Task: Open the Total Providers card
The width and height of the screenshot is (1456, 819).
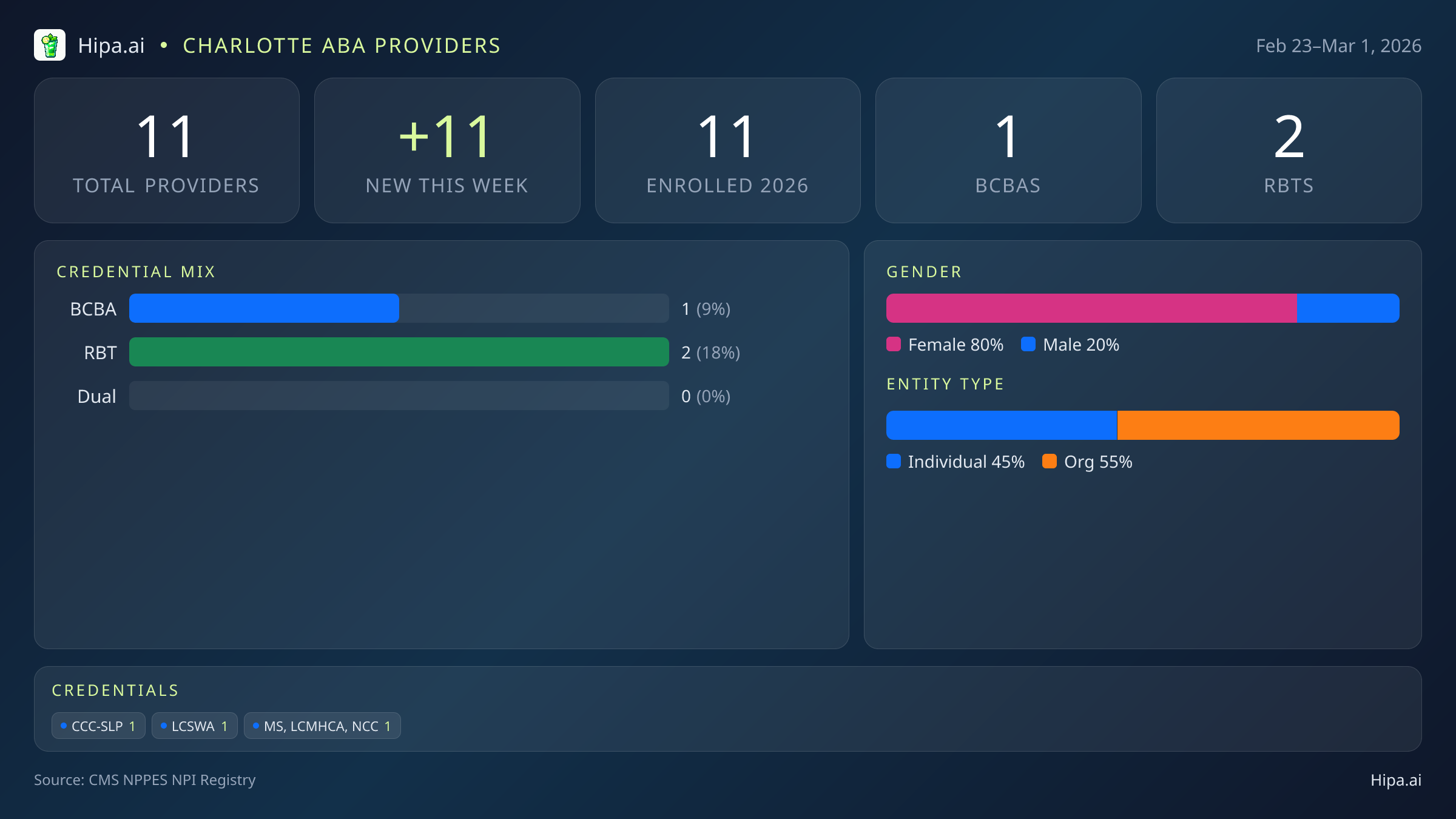Action: click(167, 150)
